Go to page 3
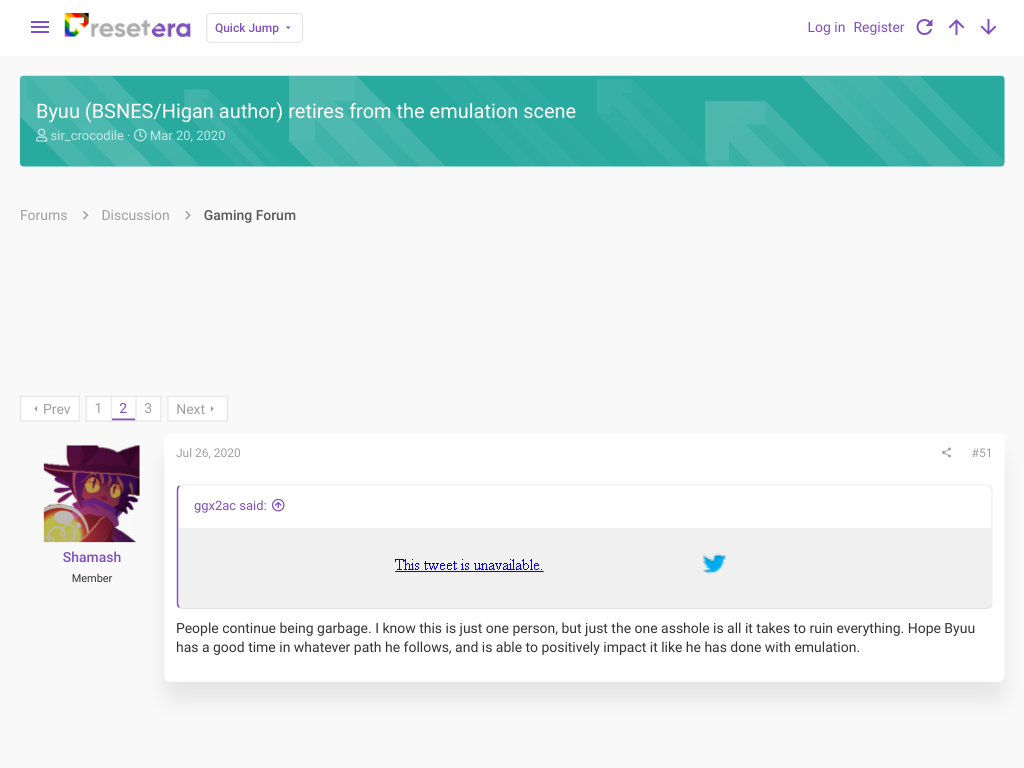The width and height of the screenshot is (1024, 768). 148,409
